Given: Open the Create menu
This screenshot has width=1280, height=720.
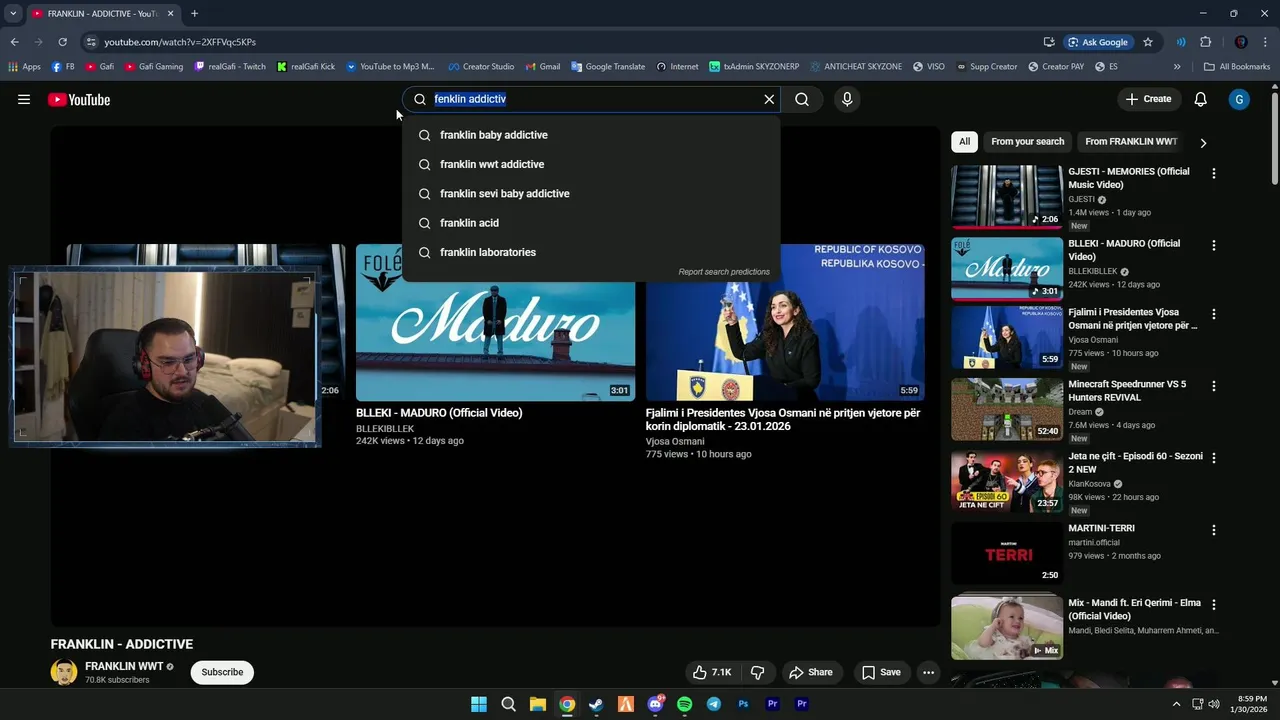Looking at the screenshot, I should point(1148,99).
